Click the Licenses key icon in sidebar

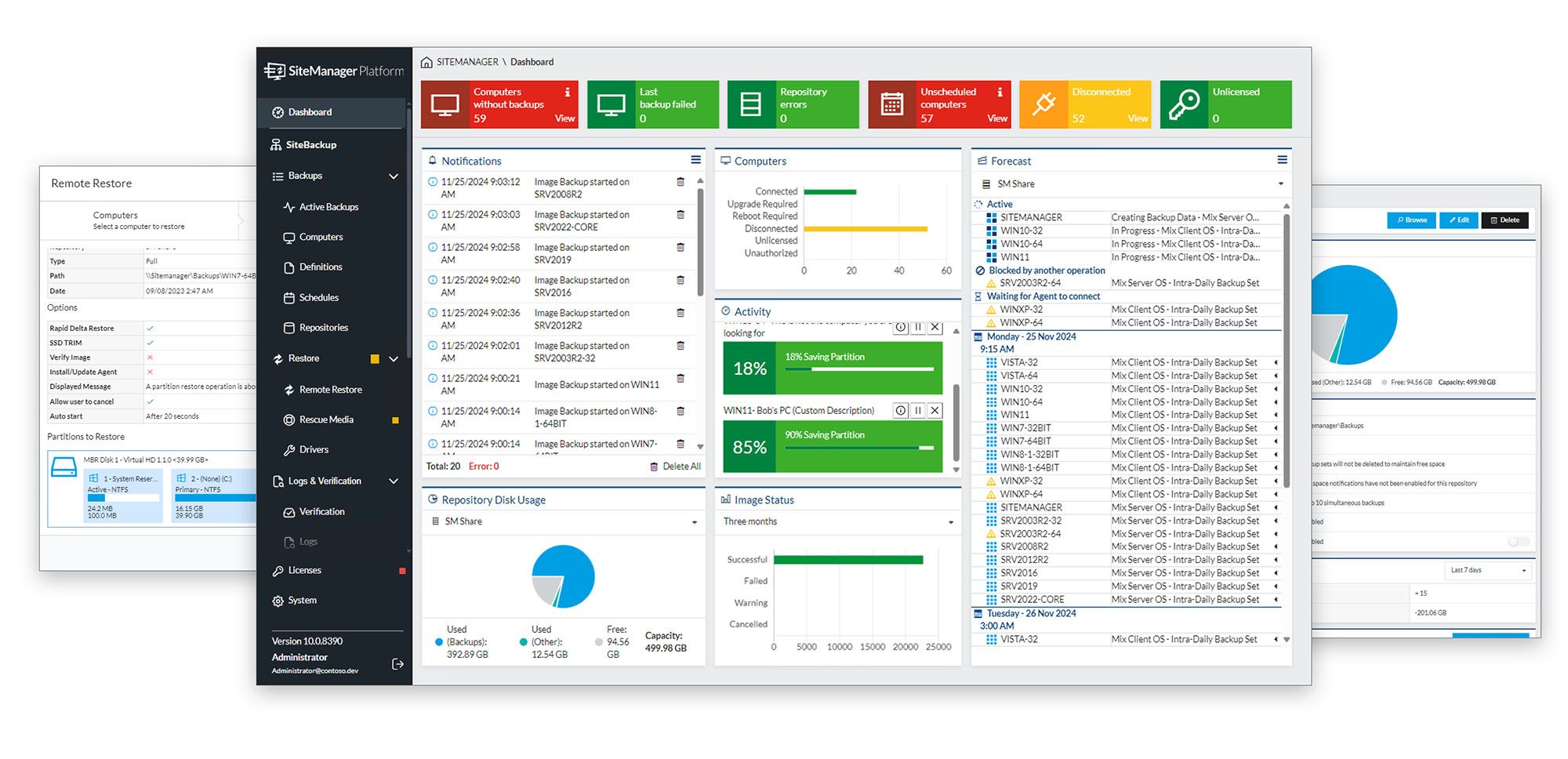(x=278, y=570)
